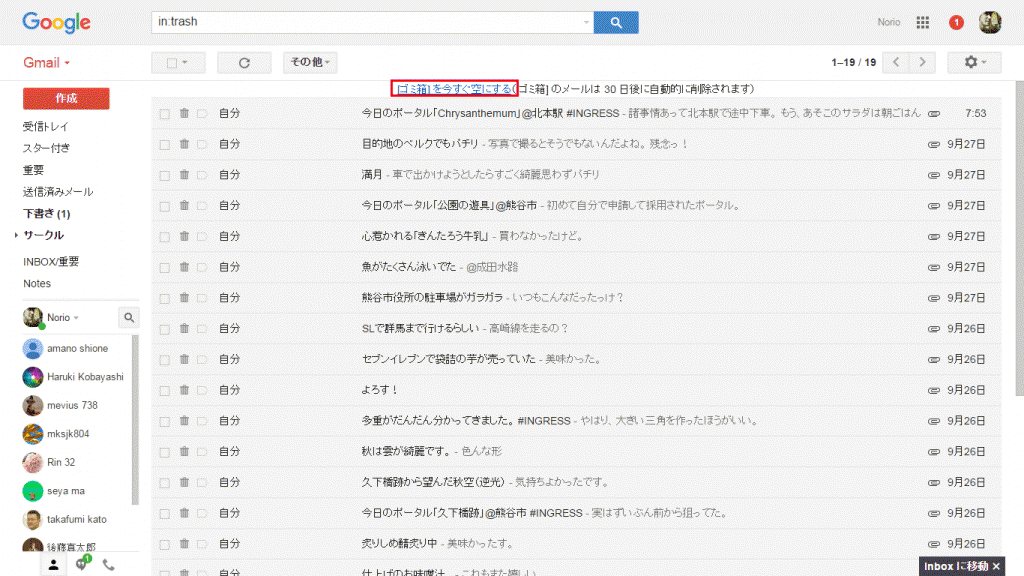Open the red notifications badge

(x=956, y=22)
